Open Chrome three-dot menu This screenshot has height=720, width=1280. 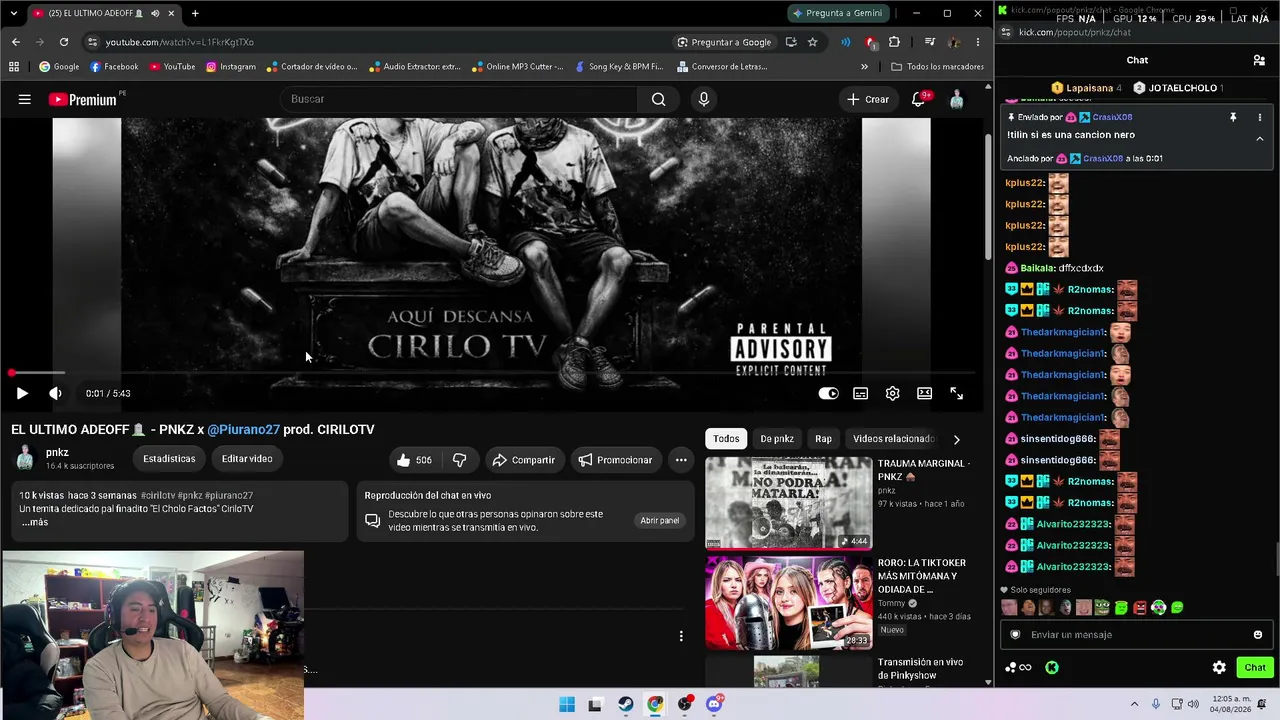(x=978, y=42)
